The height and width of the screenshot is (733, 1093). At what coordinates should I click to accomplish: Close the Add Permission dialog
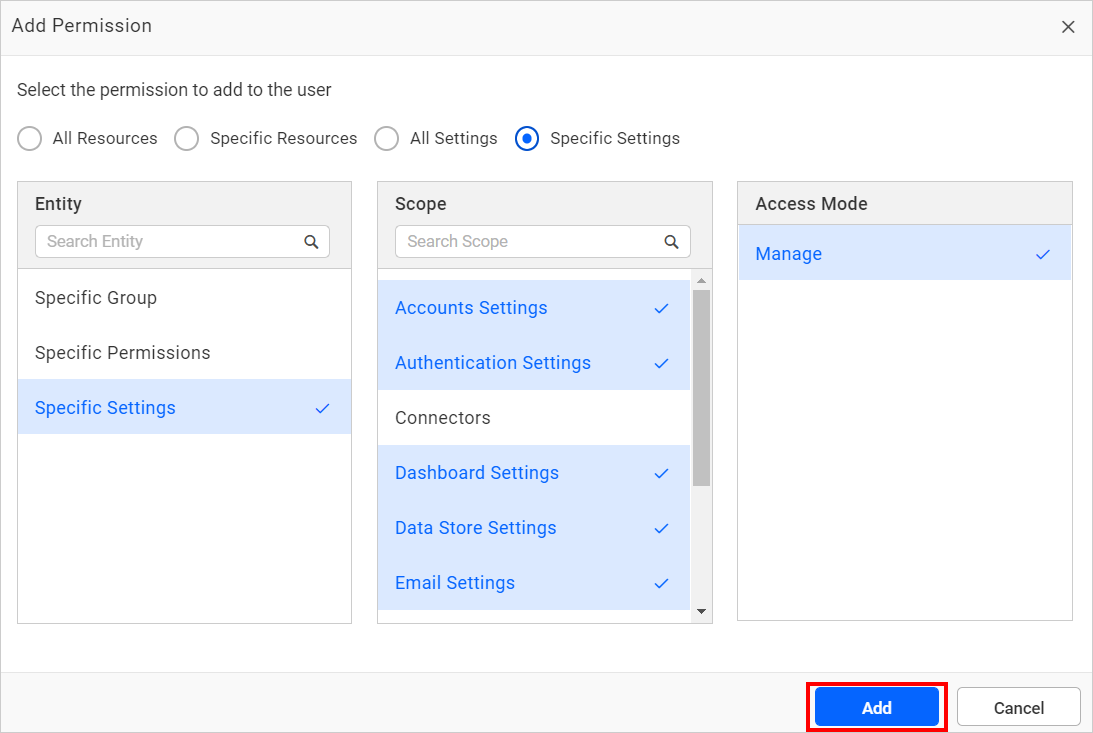pos(1068,27)
